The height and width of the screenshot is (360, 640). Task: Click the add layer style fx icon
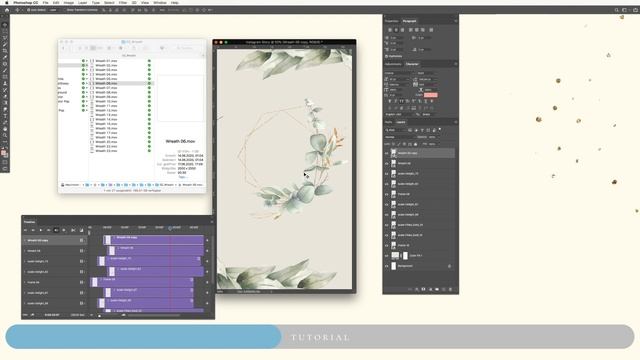coord(417,289)
